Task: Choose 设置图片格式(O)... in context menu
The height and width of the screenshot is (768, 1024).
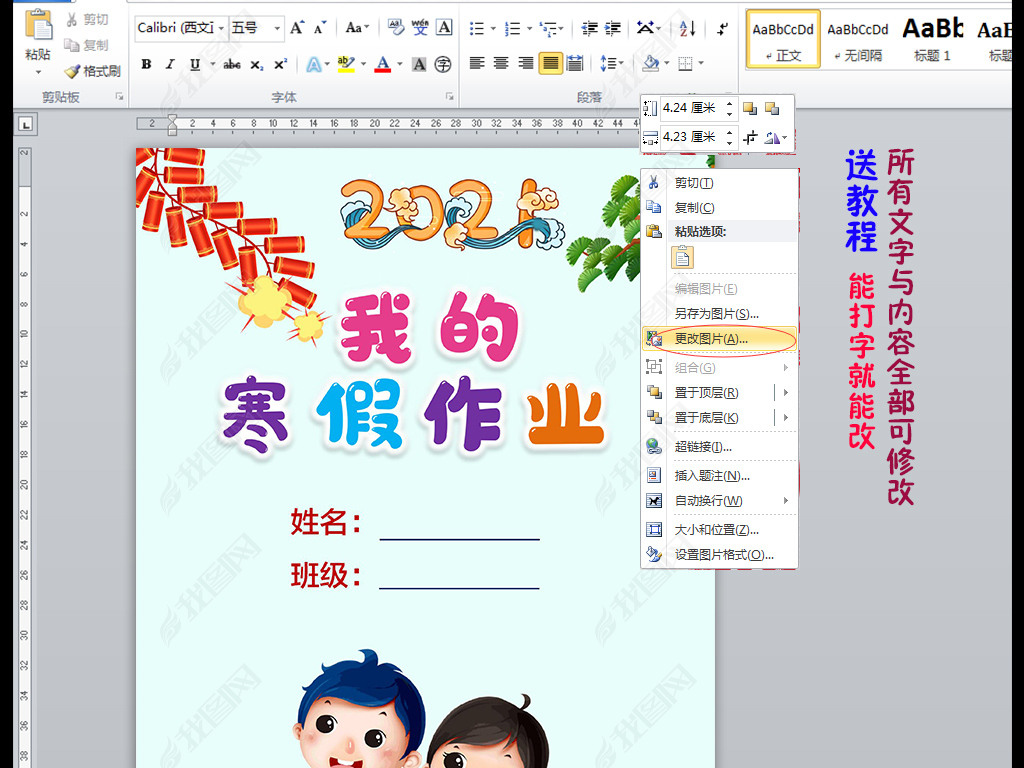Action: coord(719,554)
